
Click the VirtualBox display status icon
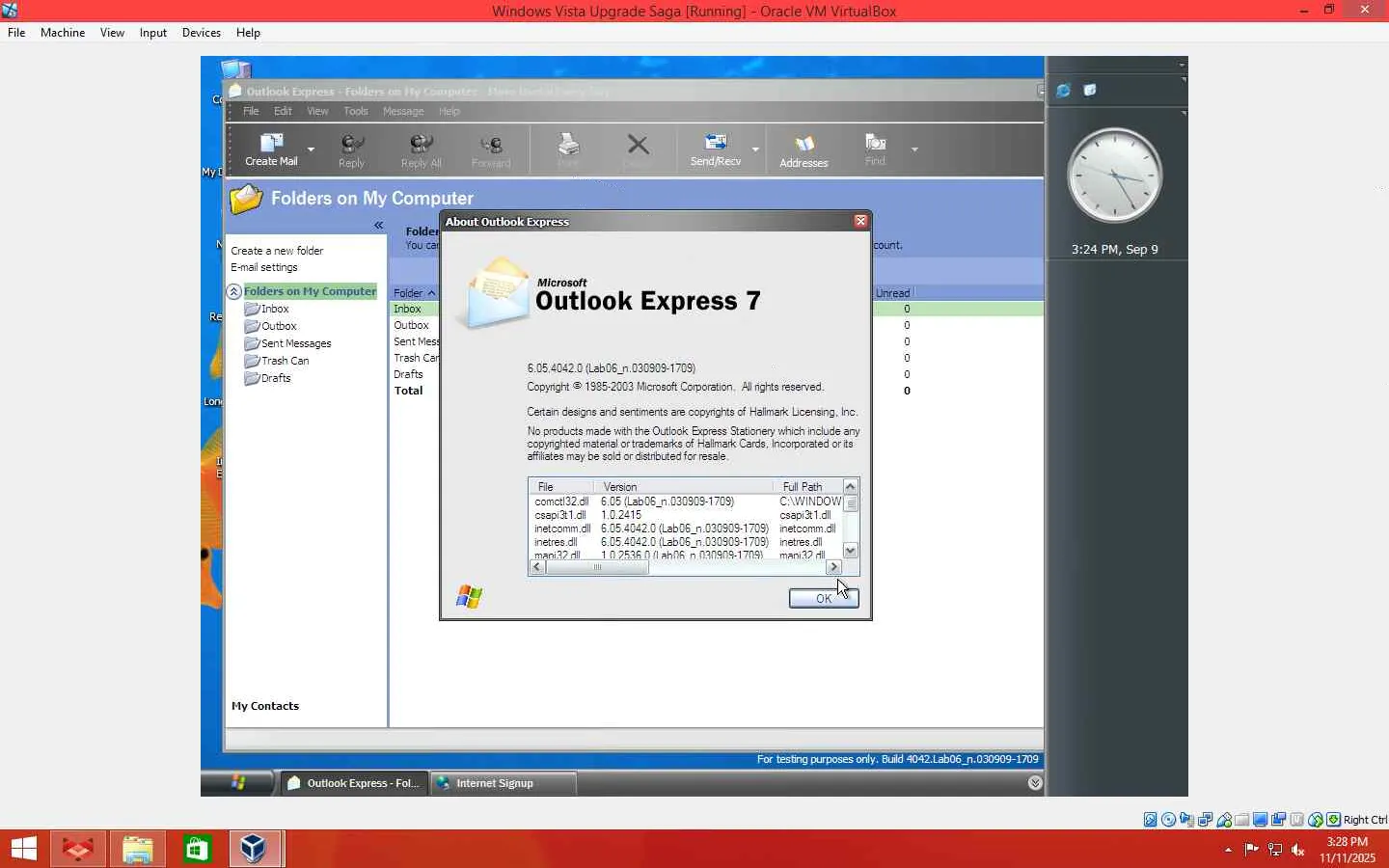1261,820
